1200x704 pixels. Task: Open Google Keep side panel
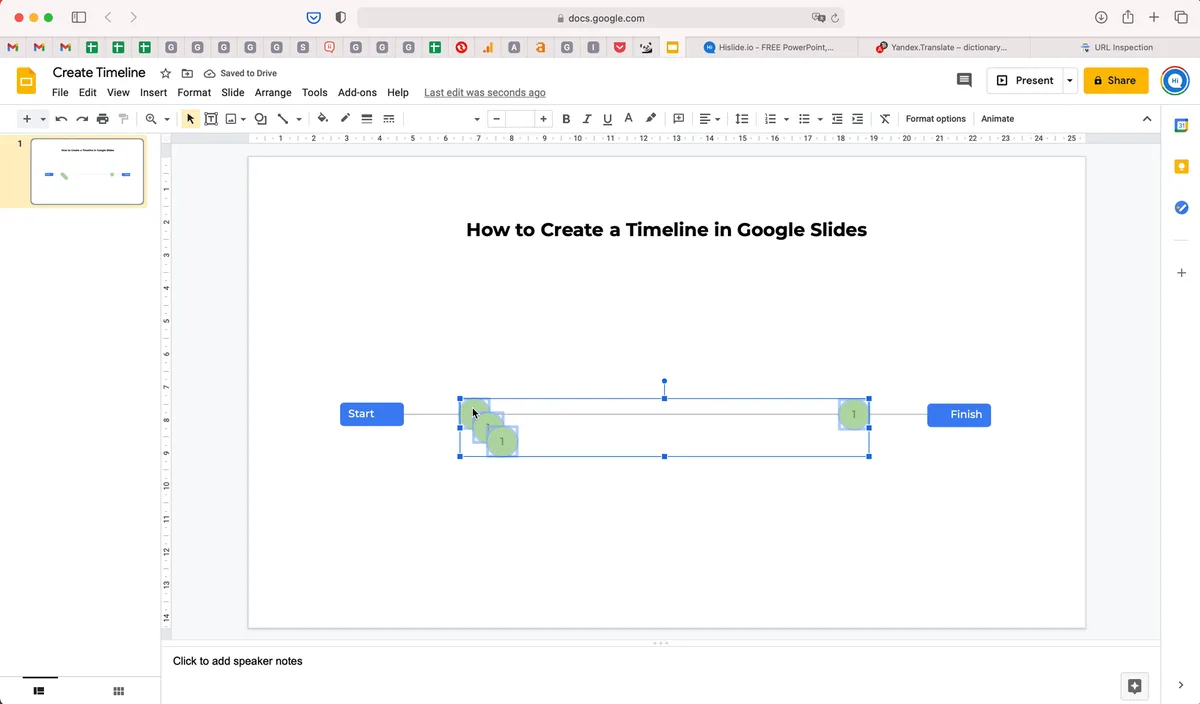[x=1181, y=166]
